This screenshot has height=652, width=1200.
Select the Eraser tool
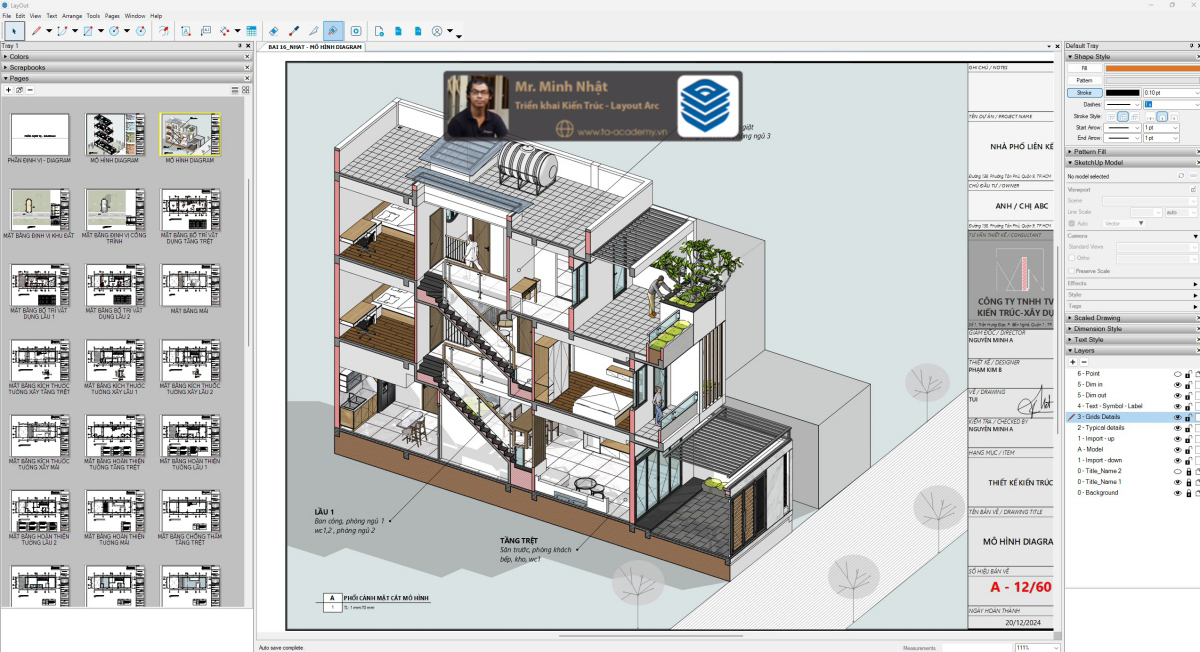point(274,31)
